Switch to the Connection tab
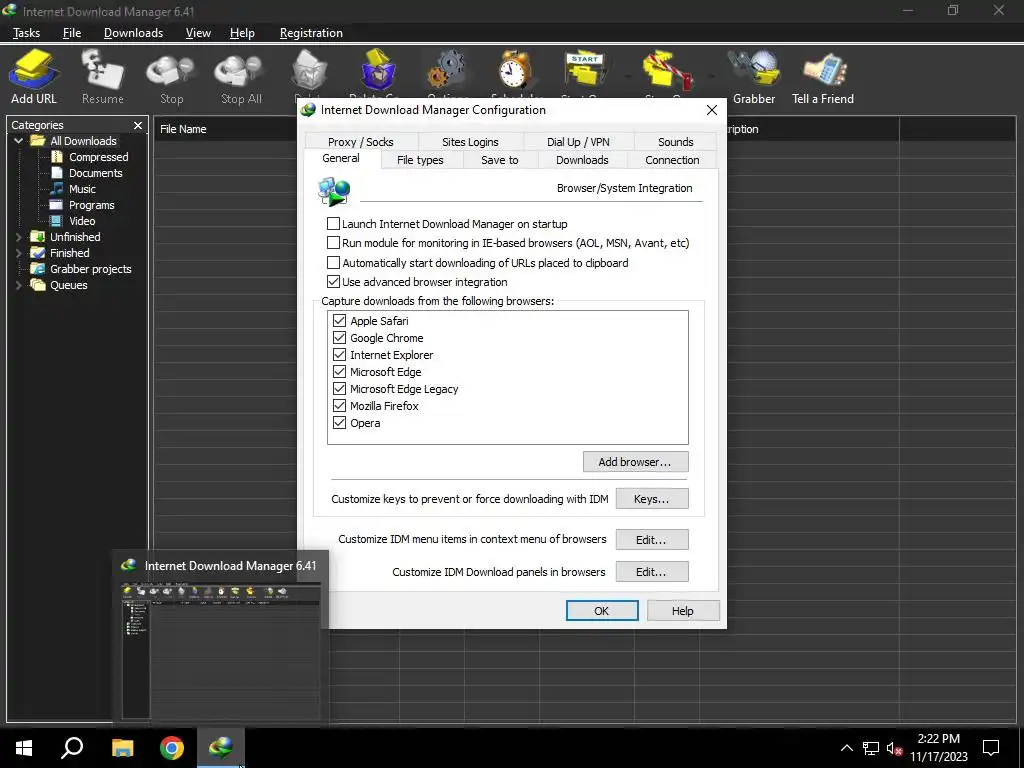The height and width of the screenshot is (768, 1024). tap(672, 160)
